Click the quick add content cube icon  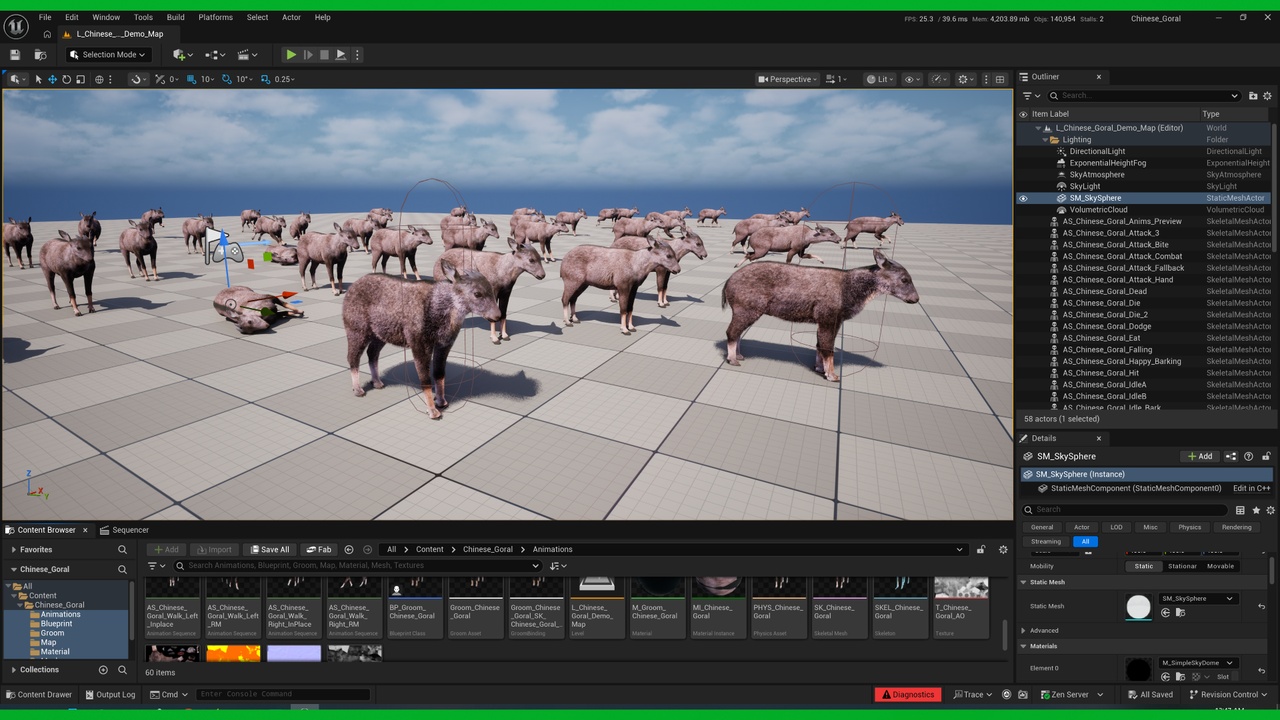point(181,55)
